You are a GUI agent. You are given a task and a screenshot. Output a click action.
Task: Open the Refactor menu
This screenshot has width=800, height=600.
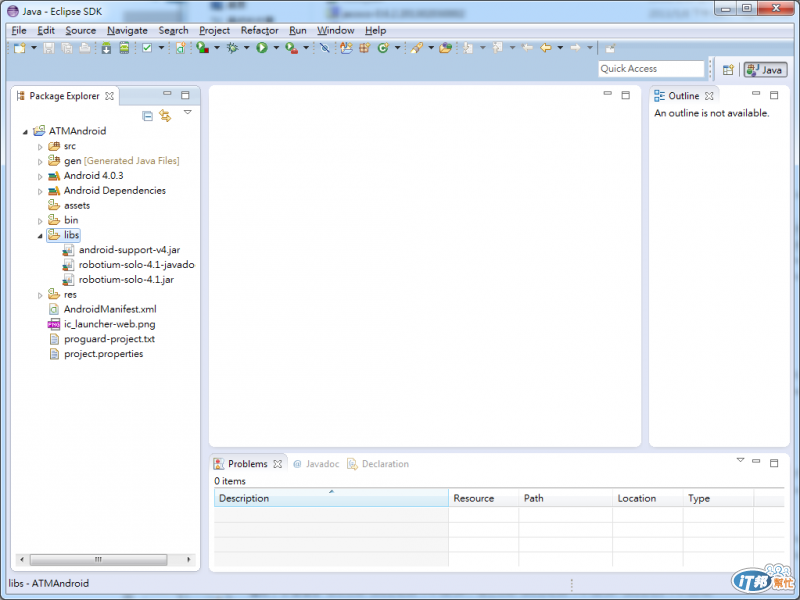260,31
